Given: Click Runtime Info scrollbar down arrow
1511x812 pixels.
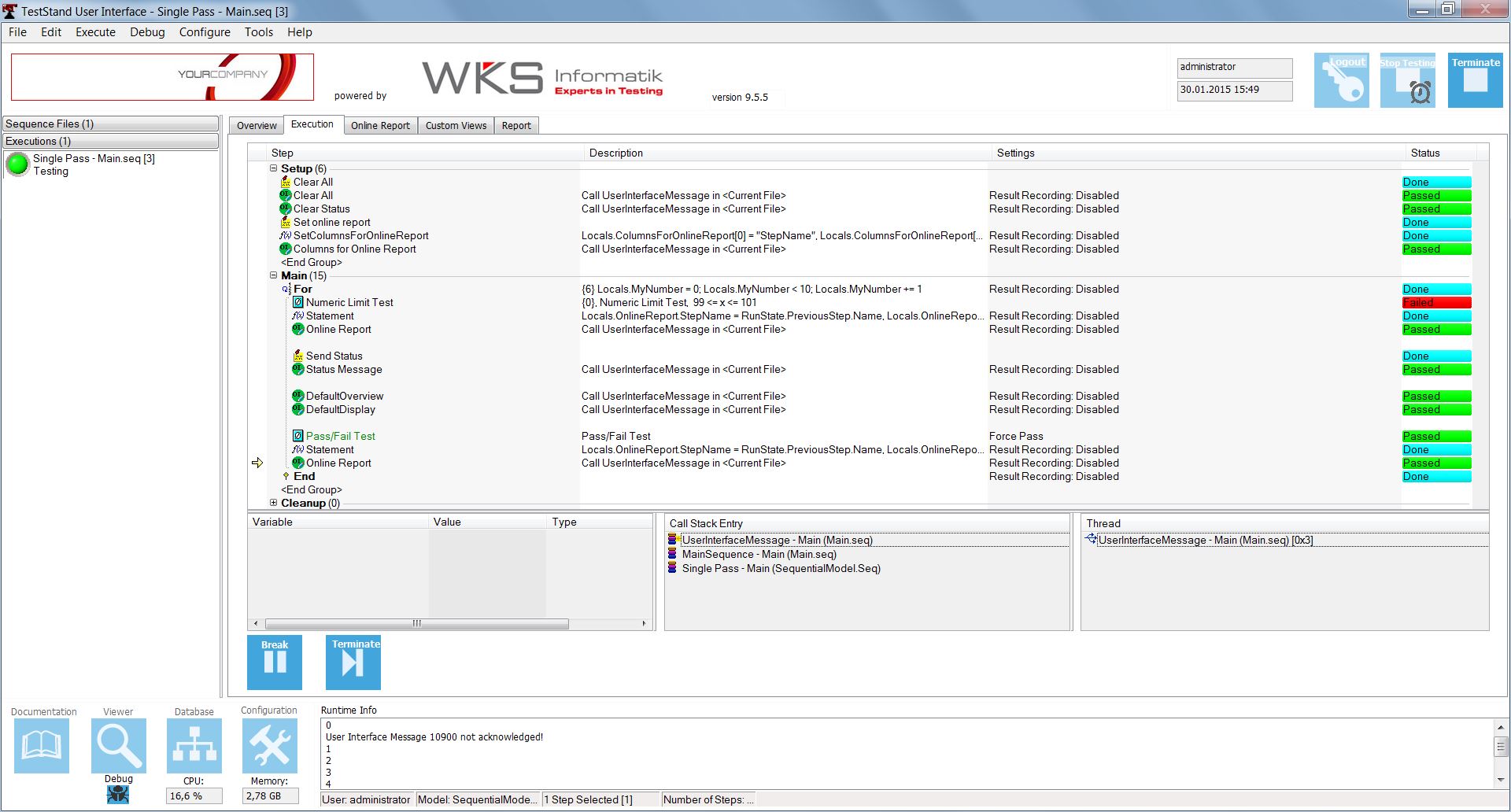Looking at the screenshot, I should click(x=1500, y=780).
